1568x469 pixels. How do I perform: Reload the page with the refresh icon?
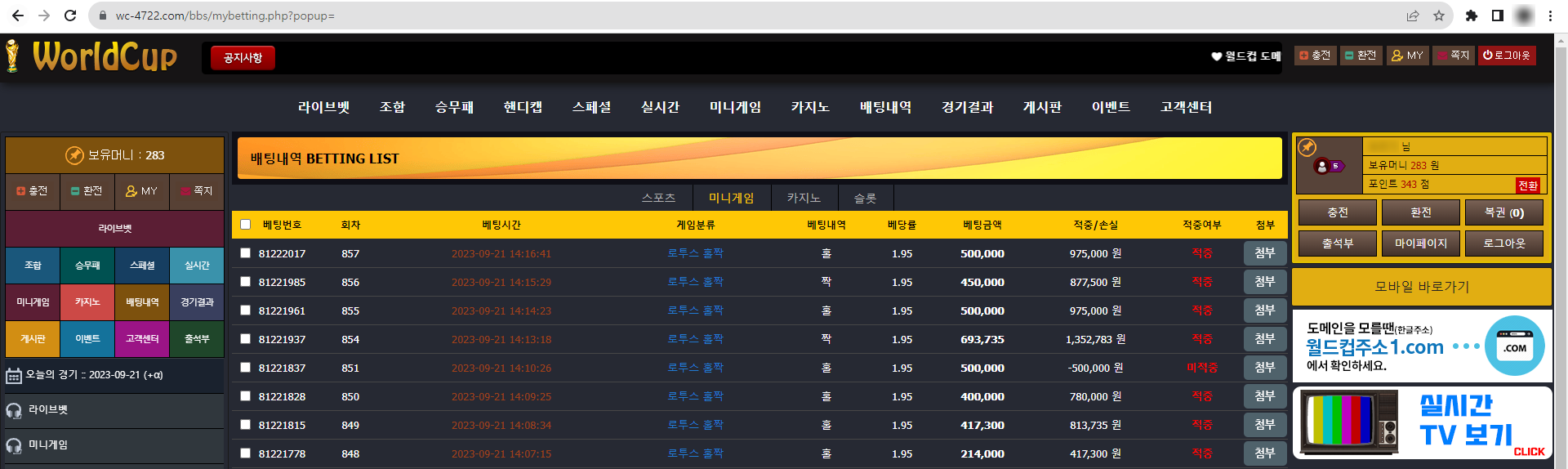coord(70,16)
